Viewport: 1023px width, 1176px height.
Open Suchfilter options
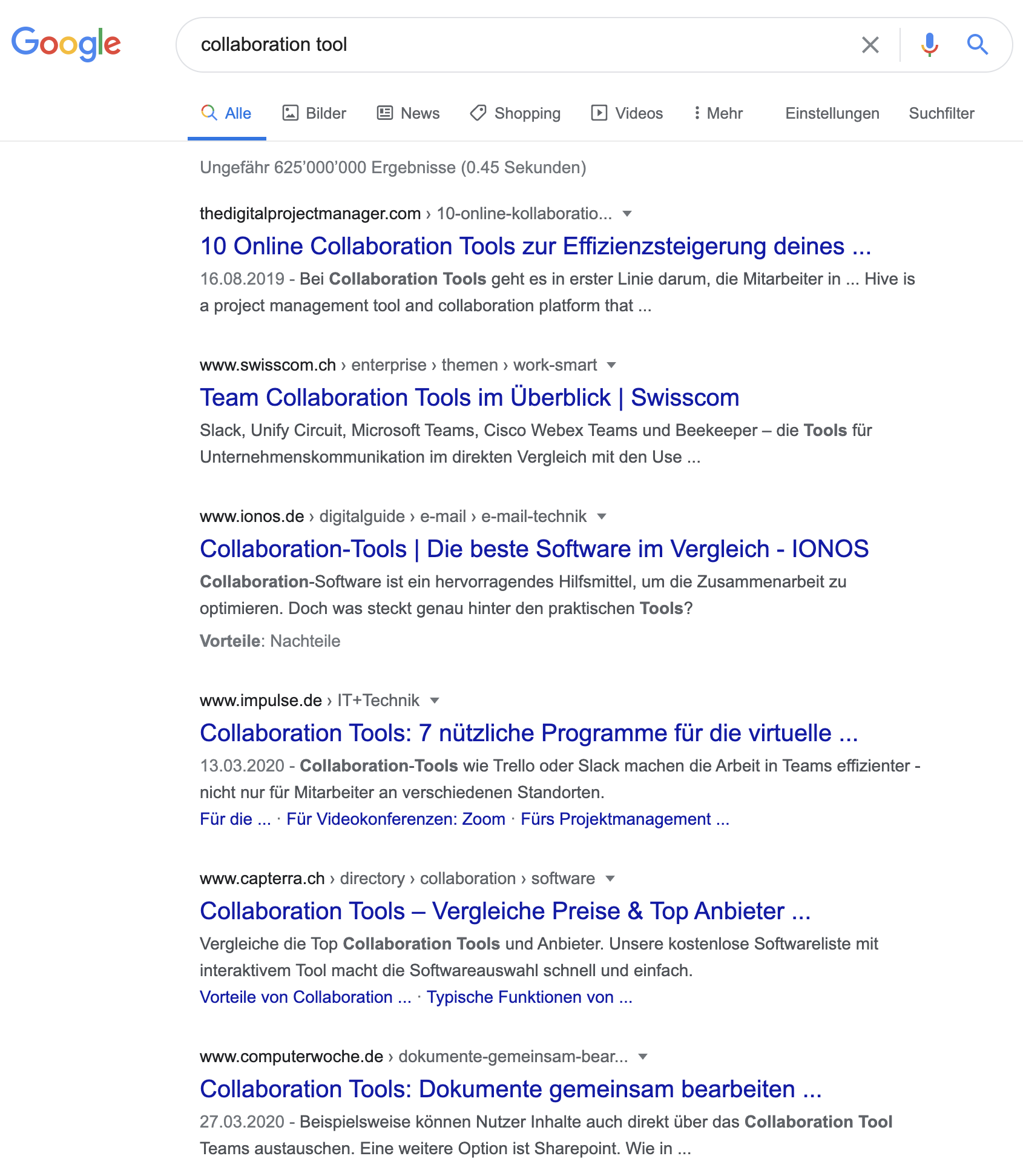[941, 113]
